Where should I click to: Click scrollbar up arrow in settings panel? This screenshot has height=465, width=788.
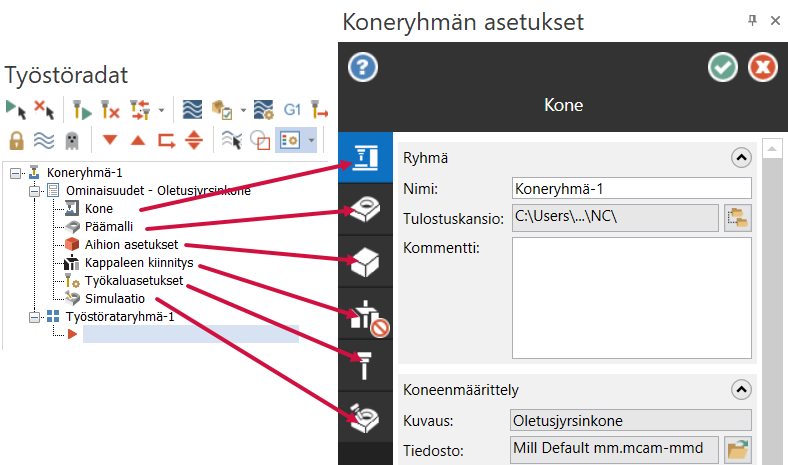[x=772, y=149]
